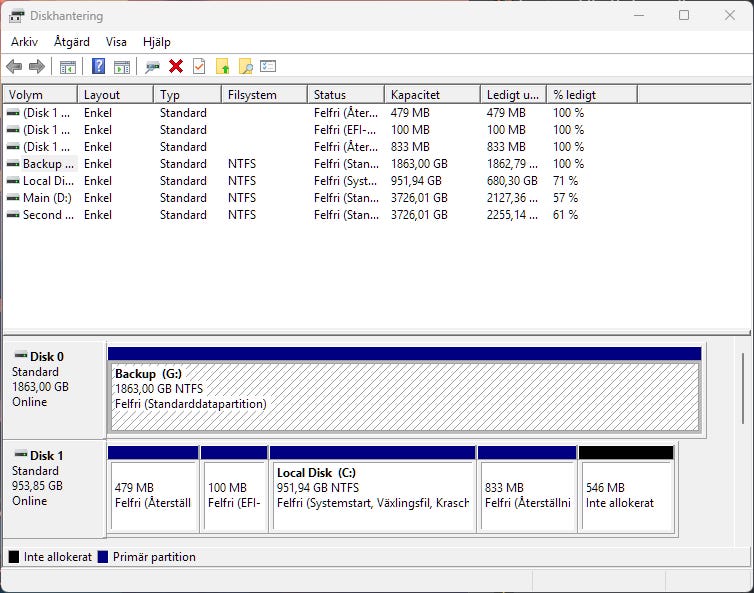Click the Back arrow in the toolbar

[x=14, y=67]
